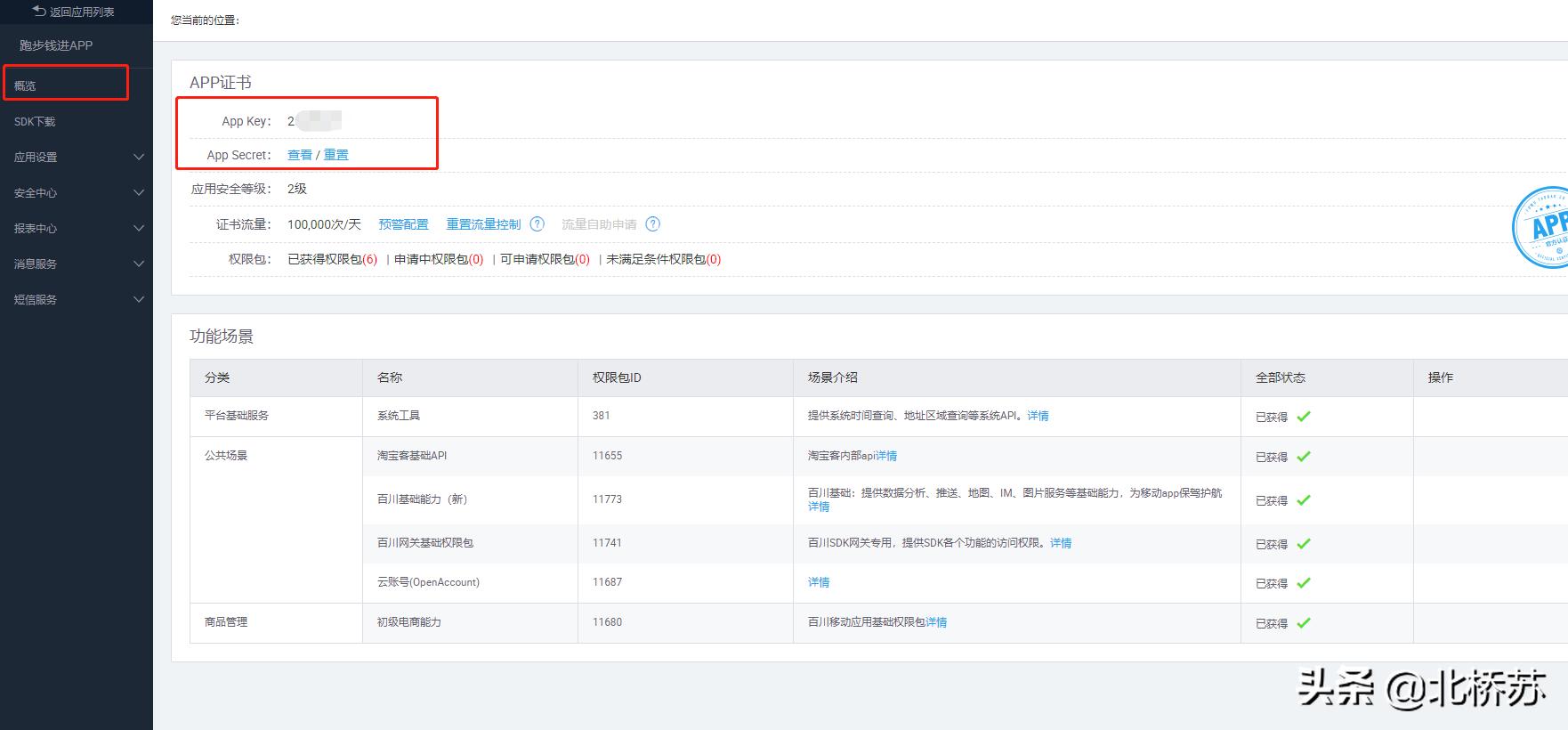Click the 跑步钱进APP app name

click(x=56, y=45)
